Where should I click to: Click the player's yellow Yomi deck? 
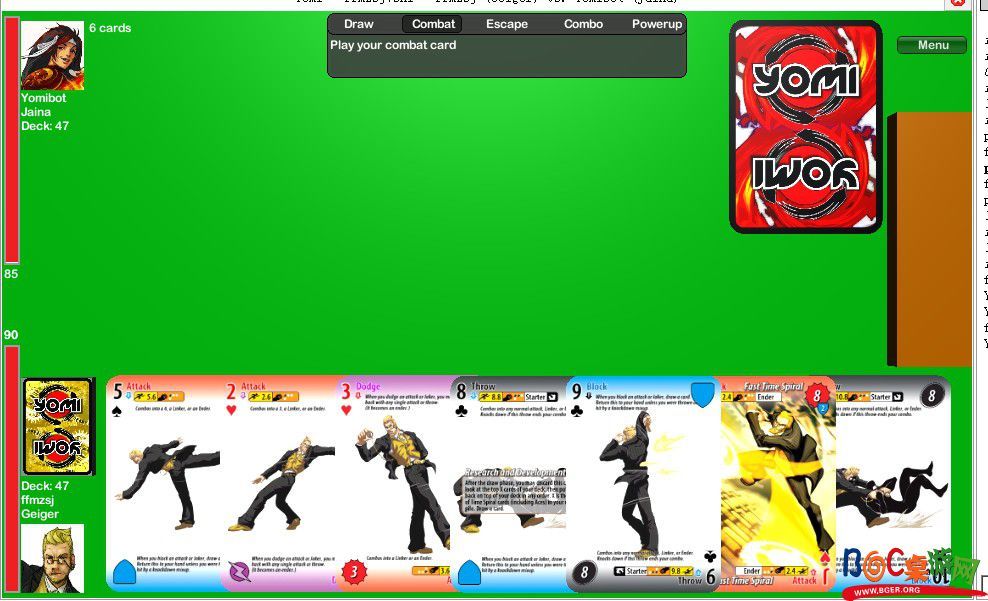click(57, 426)
